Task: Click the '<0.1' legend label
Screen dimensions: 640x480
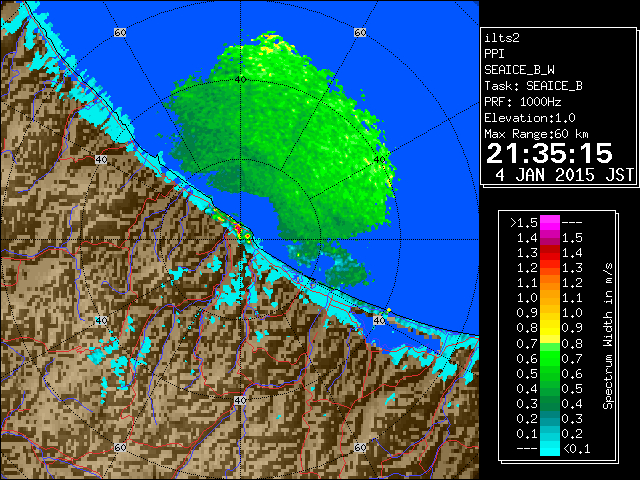Action: (576, 449)
